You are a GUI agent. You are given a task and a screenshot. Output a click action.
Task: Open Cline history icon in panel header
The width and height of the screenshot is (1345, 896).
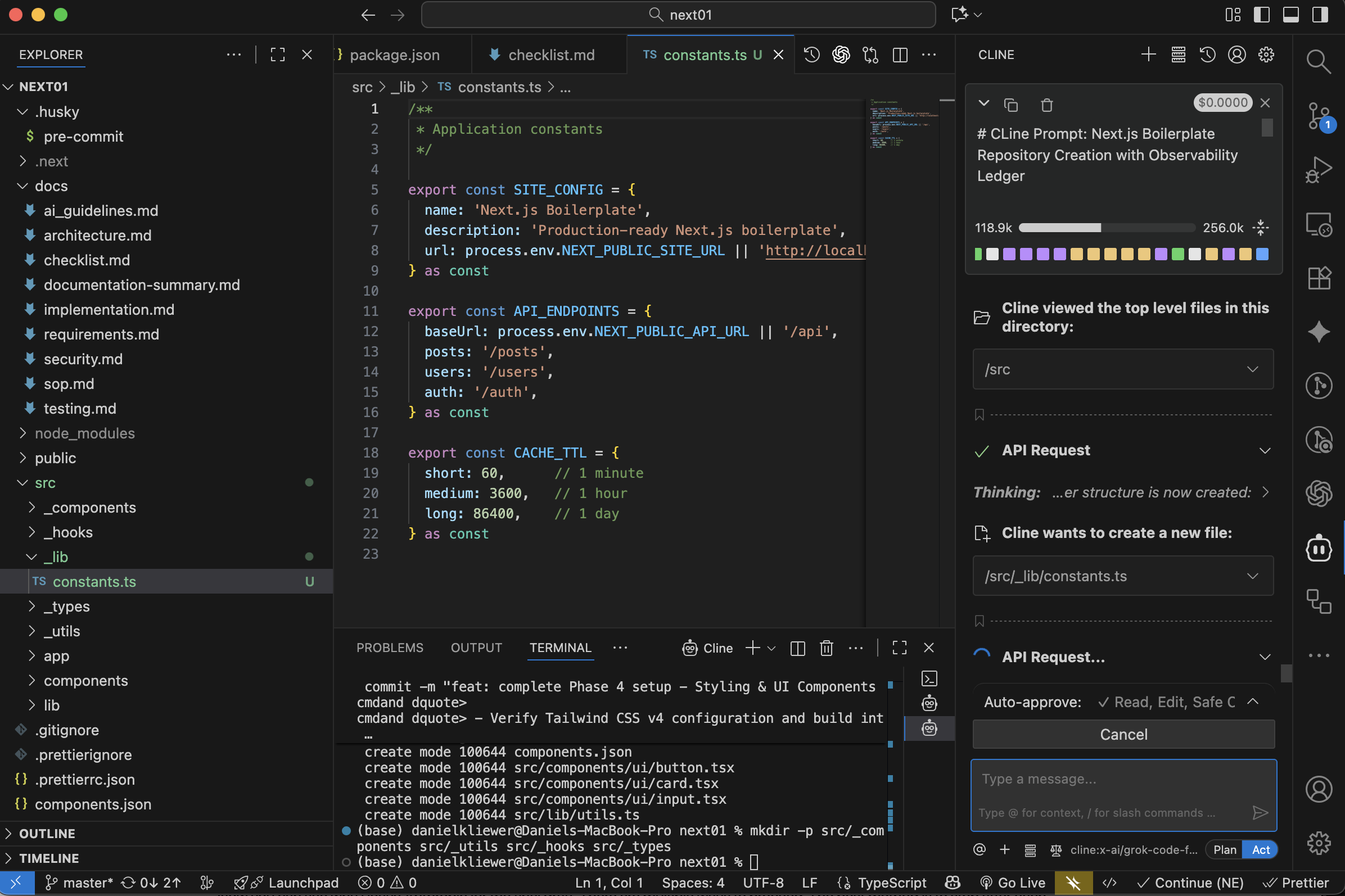coord(1207,55)
